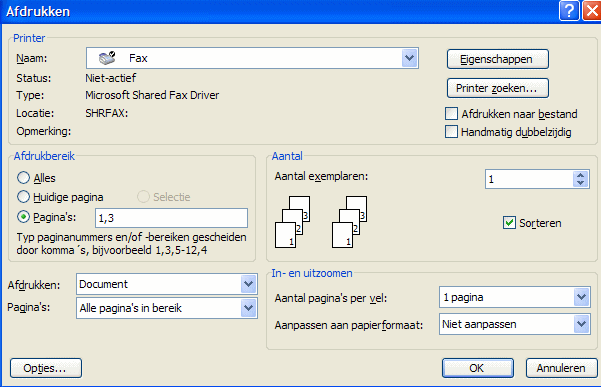Open the Aanpassen aan papierformaat dropdown

point(581,324)
